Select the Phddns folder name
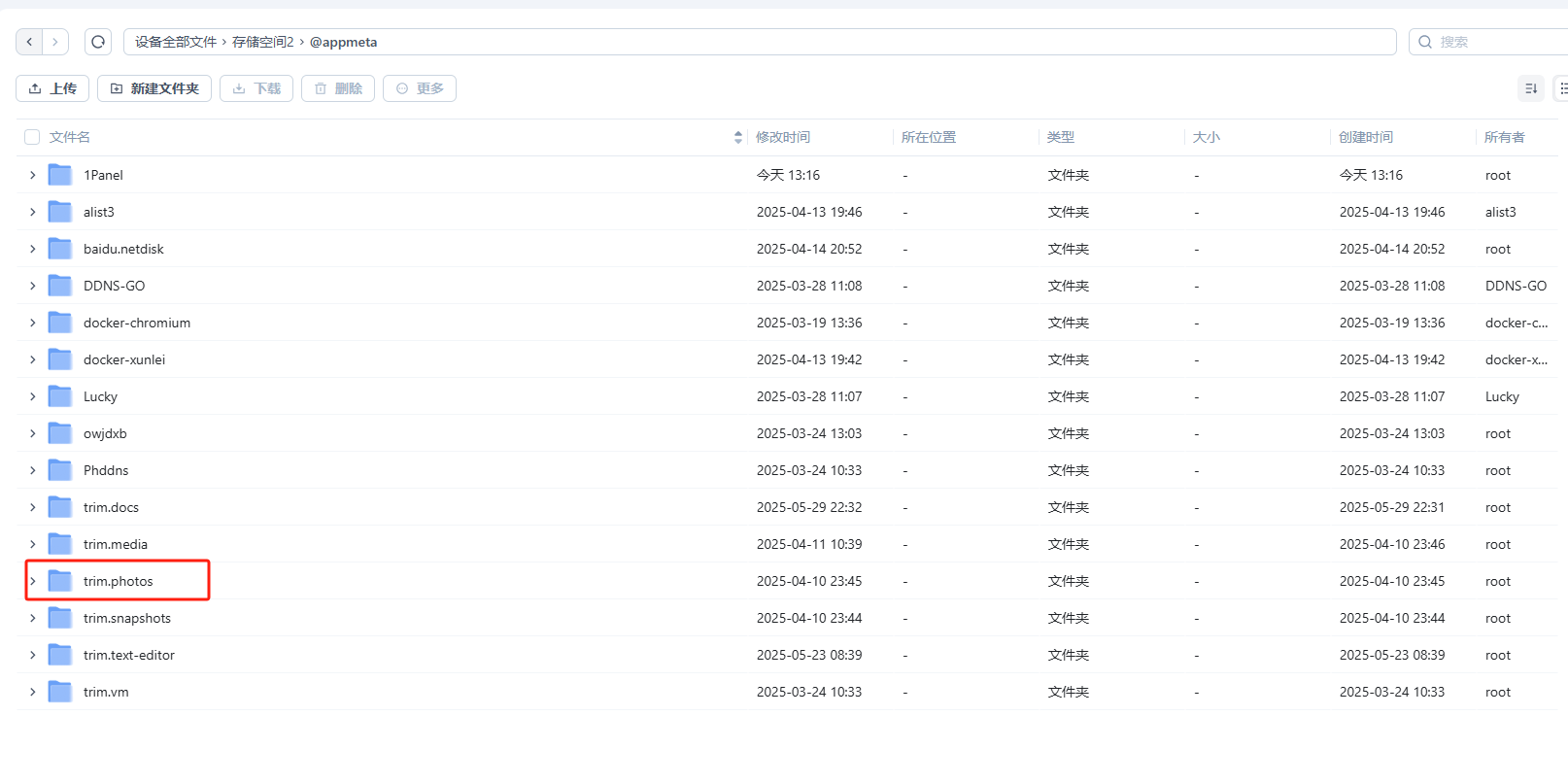This screenshot has width=1568, height=784. 106,470
